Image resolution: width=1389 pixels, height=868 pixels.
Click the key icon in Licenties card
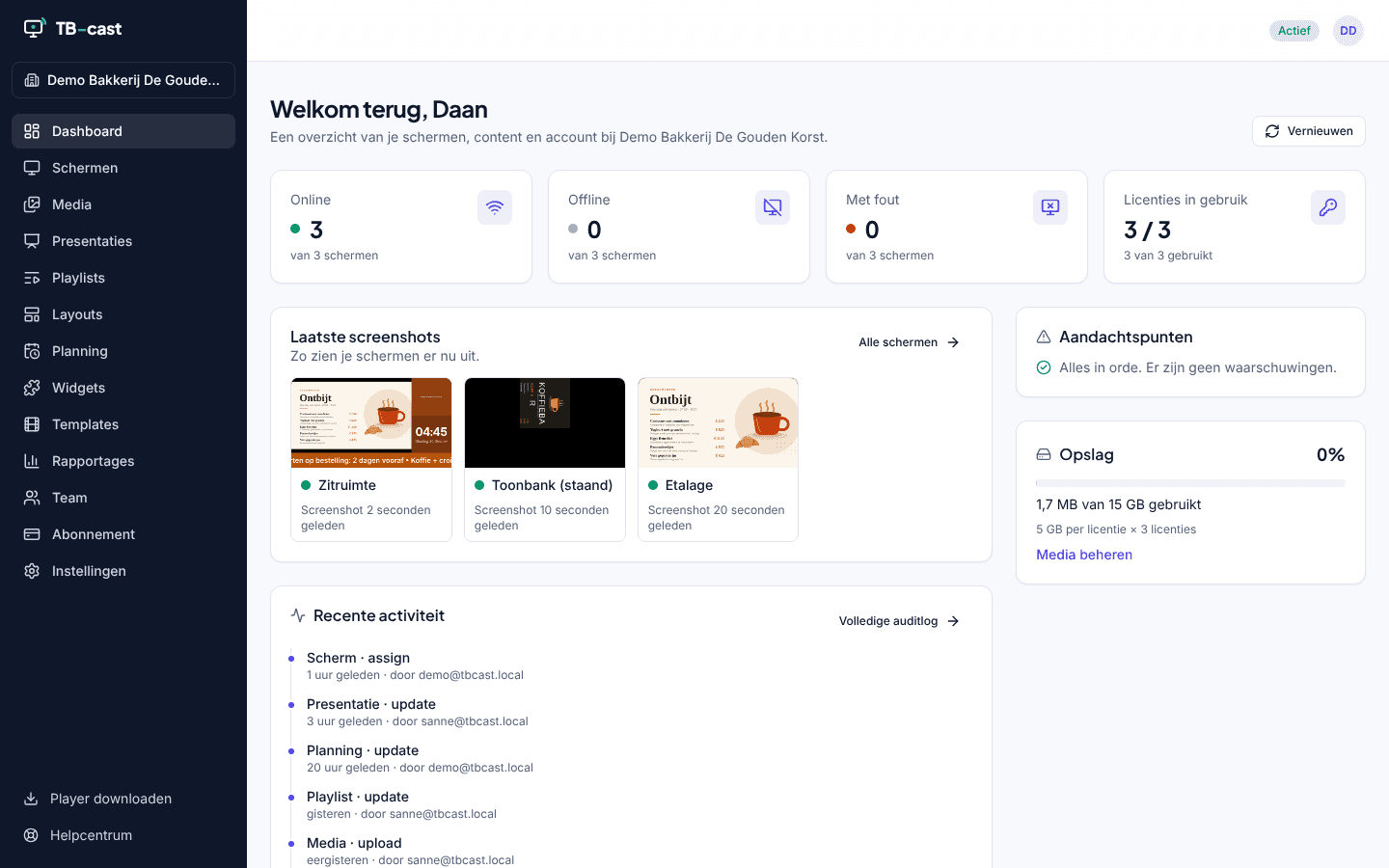click(x=1328, y=207)
